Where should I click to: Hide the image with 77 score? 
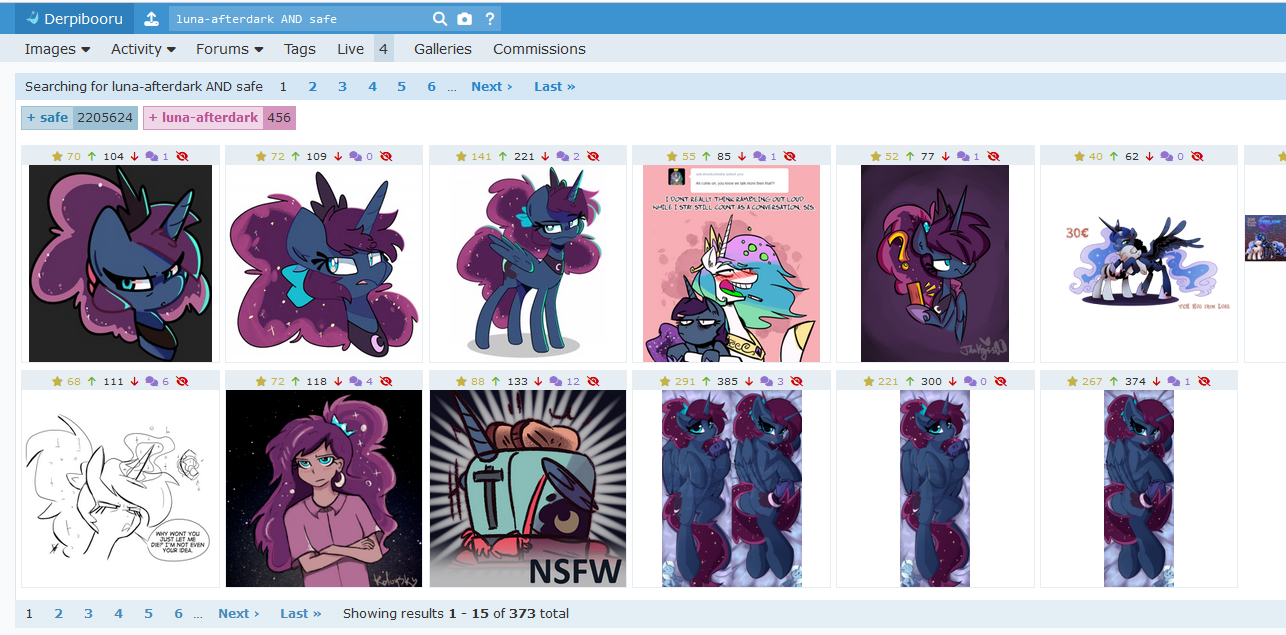point(993,157)
